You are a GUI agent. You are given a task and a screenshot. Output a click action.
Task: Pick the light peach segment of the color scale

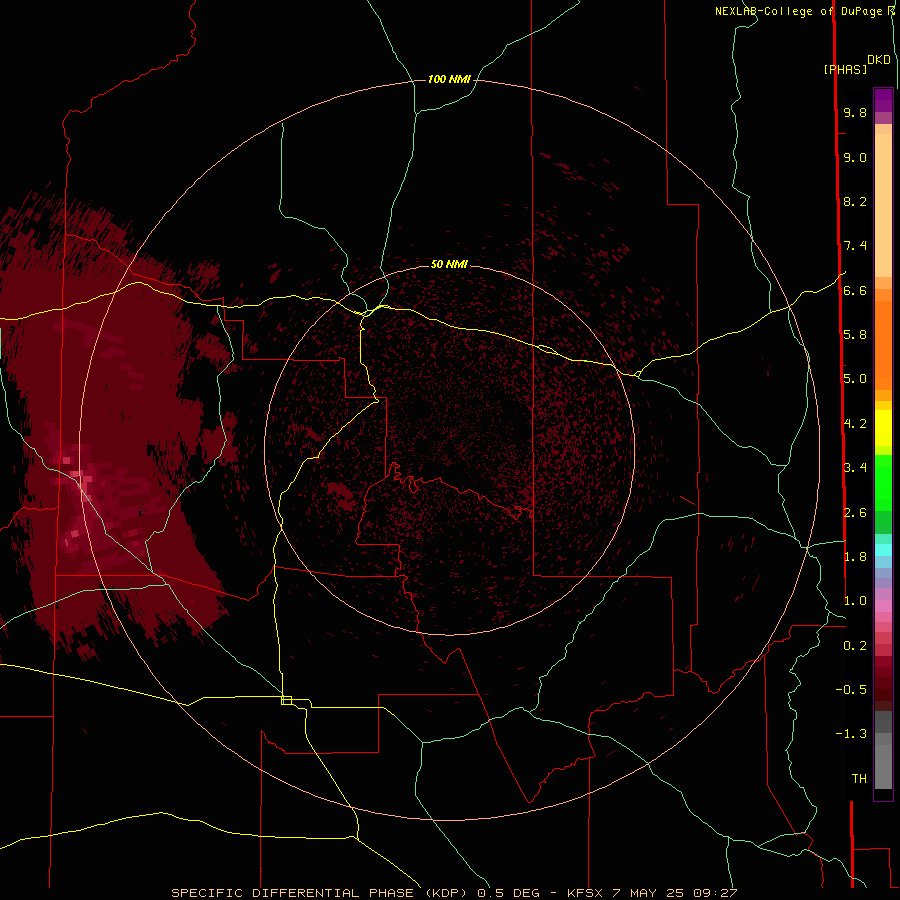(883, 205)
